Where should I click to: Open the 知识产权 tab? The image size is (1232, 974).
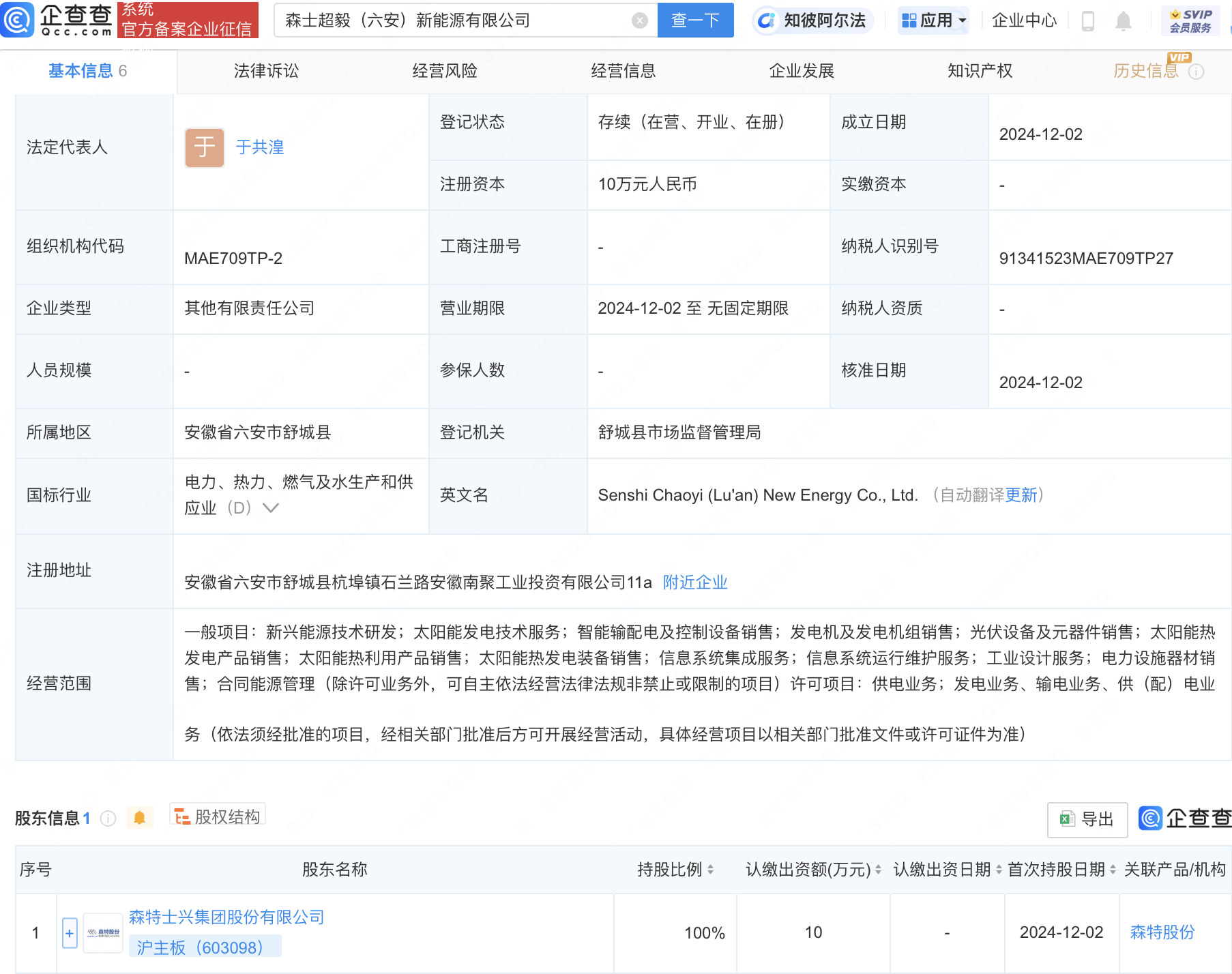pos(978,70)
